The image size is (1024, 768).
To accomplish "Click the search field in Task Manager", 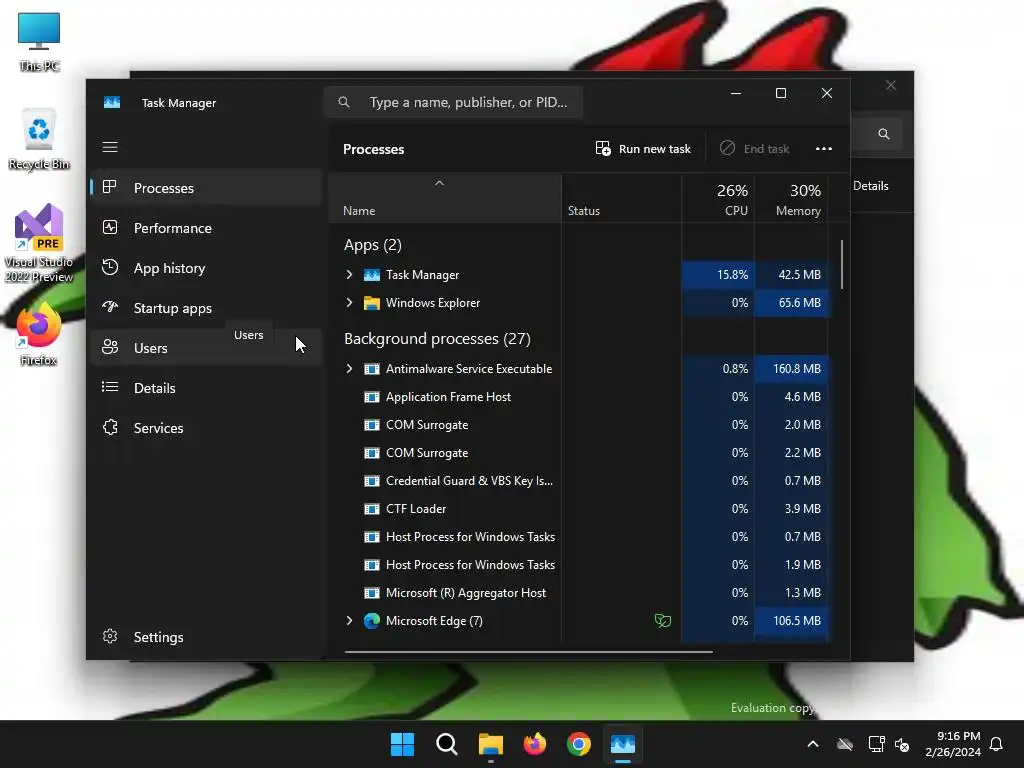I will [453, 102].
